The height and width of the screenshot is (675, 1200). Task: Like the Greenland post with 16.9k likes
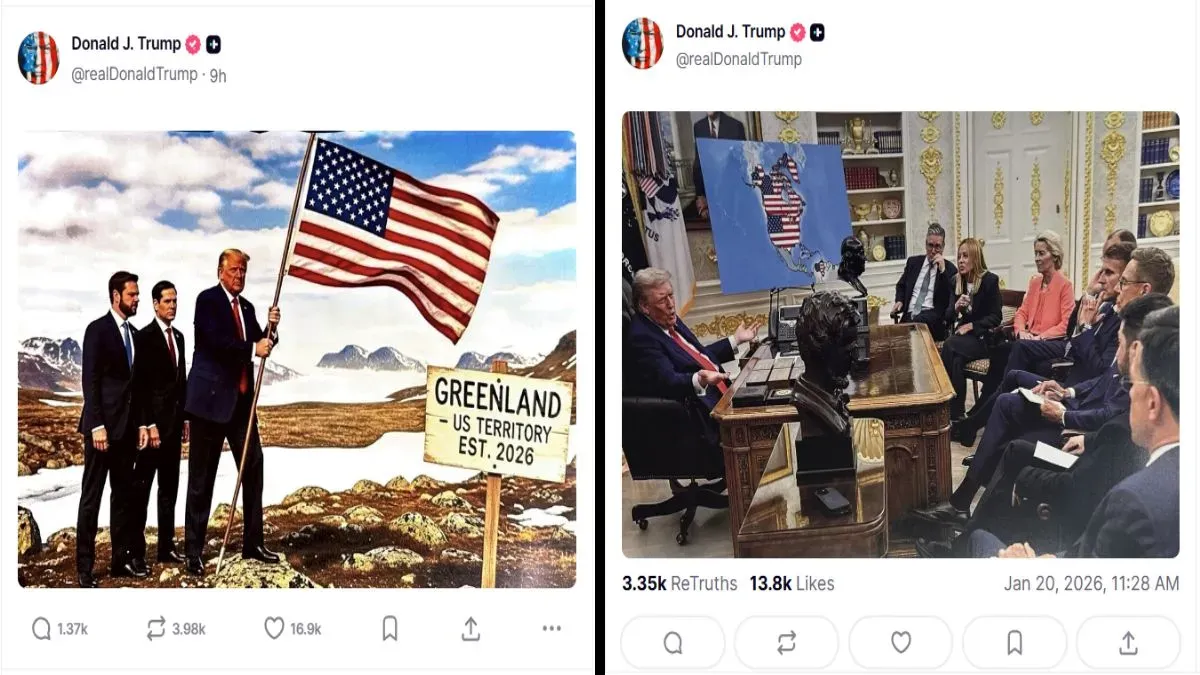[x=292, y=628]
